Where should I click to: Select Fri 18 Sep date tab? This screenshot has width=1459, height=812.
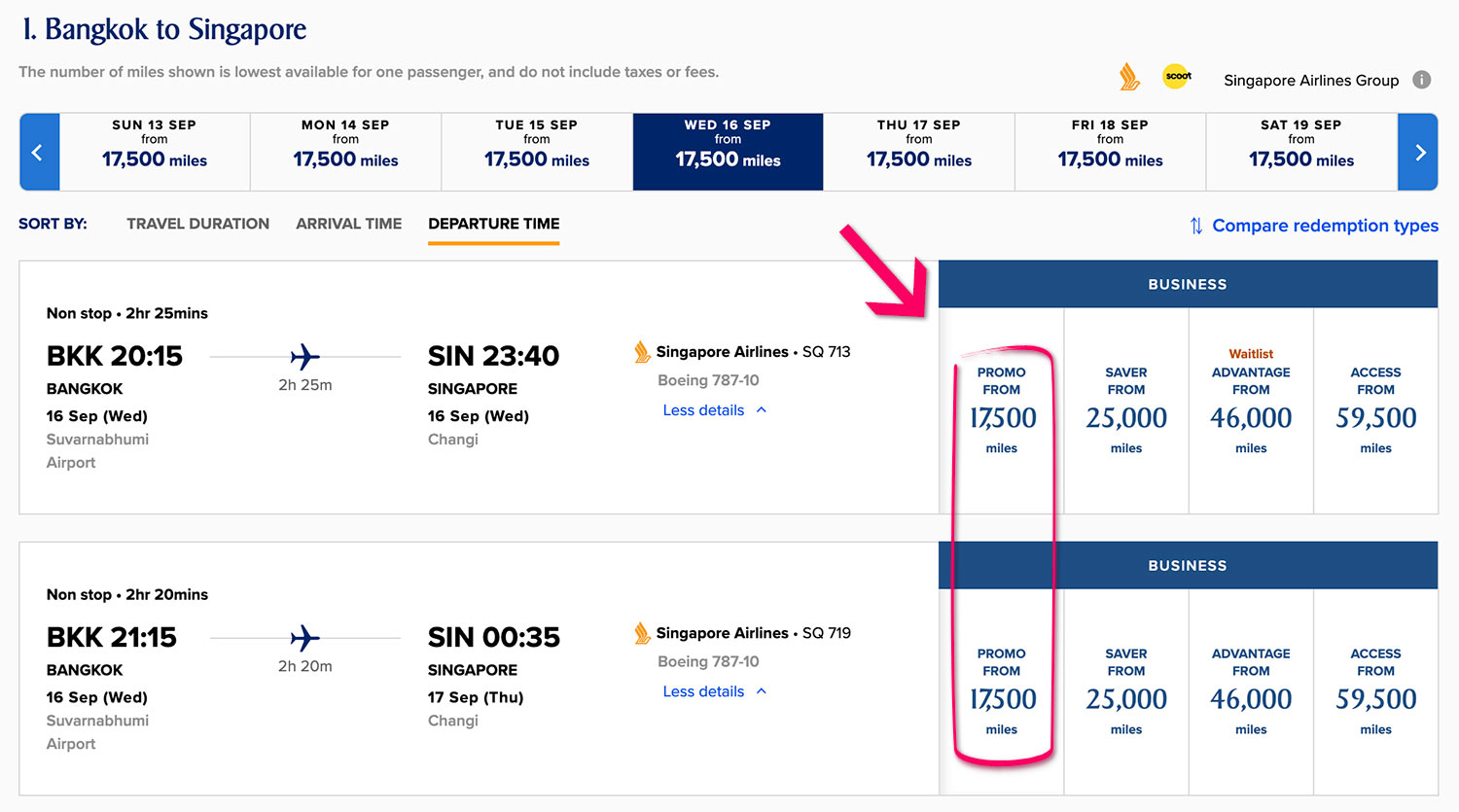(1110, 152)
